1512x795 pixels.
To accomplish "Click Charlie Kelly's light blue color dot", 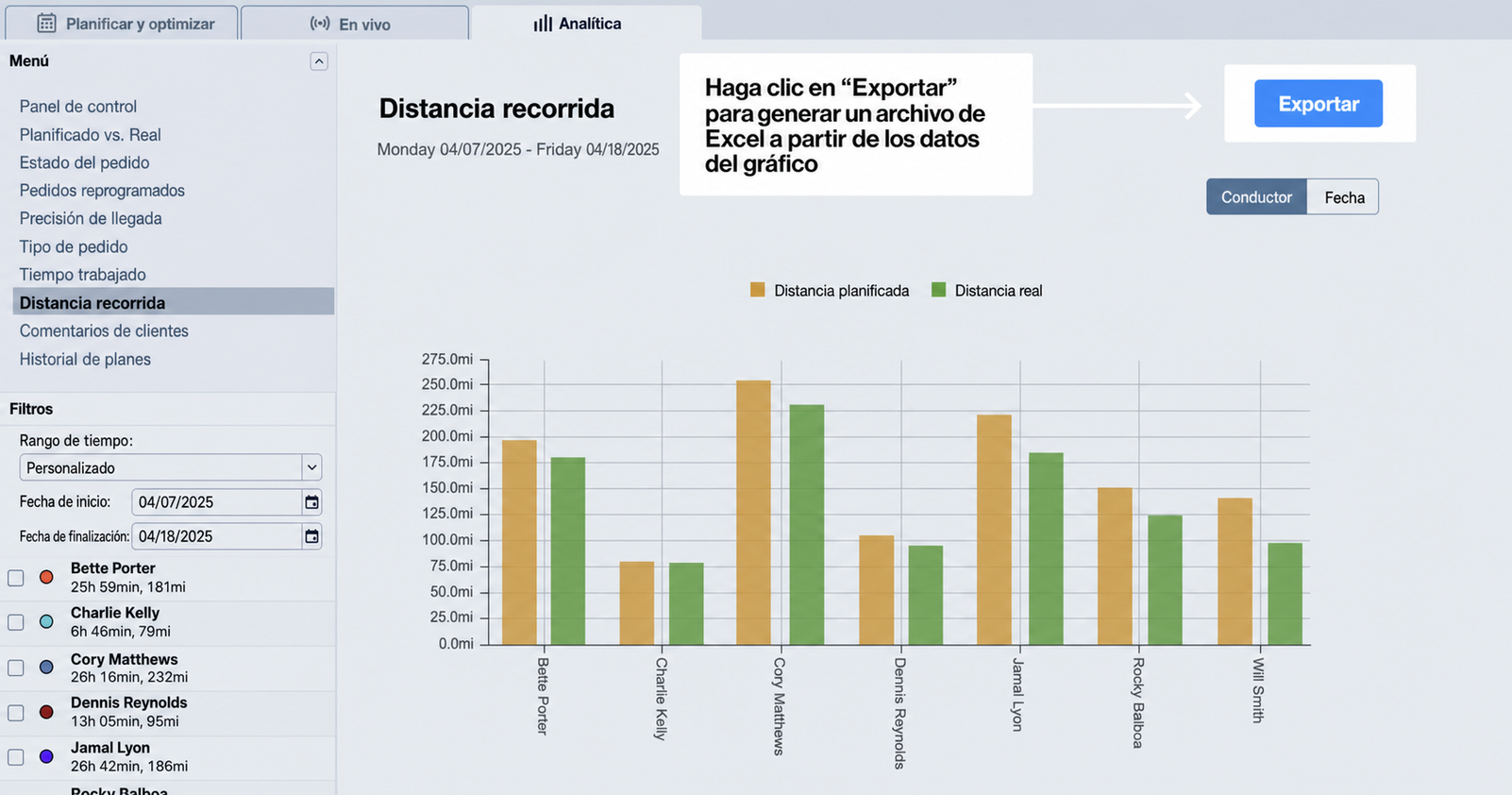I will pyautogui.click(x=46, y=621).
